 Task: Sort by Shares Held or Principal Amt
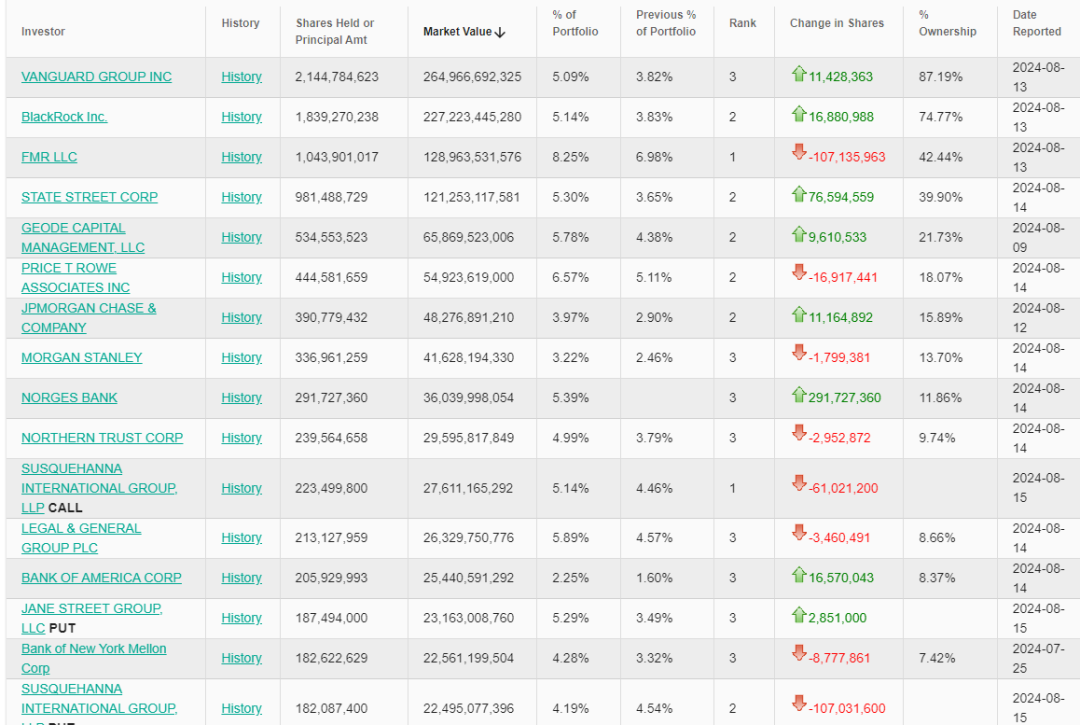click(x=335, y=32)
